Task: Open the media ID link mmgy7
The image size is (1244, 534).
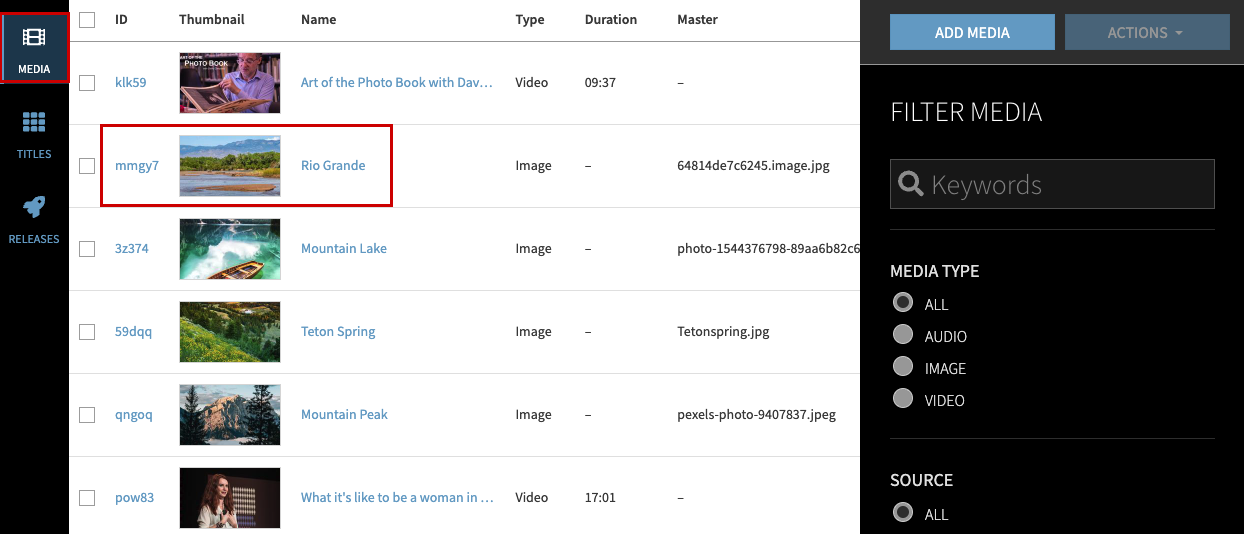Action: tap(137, 165)
